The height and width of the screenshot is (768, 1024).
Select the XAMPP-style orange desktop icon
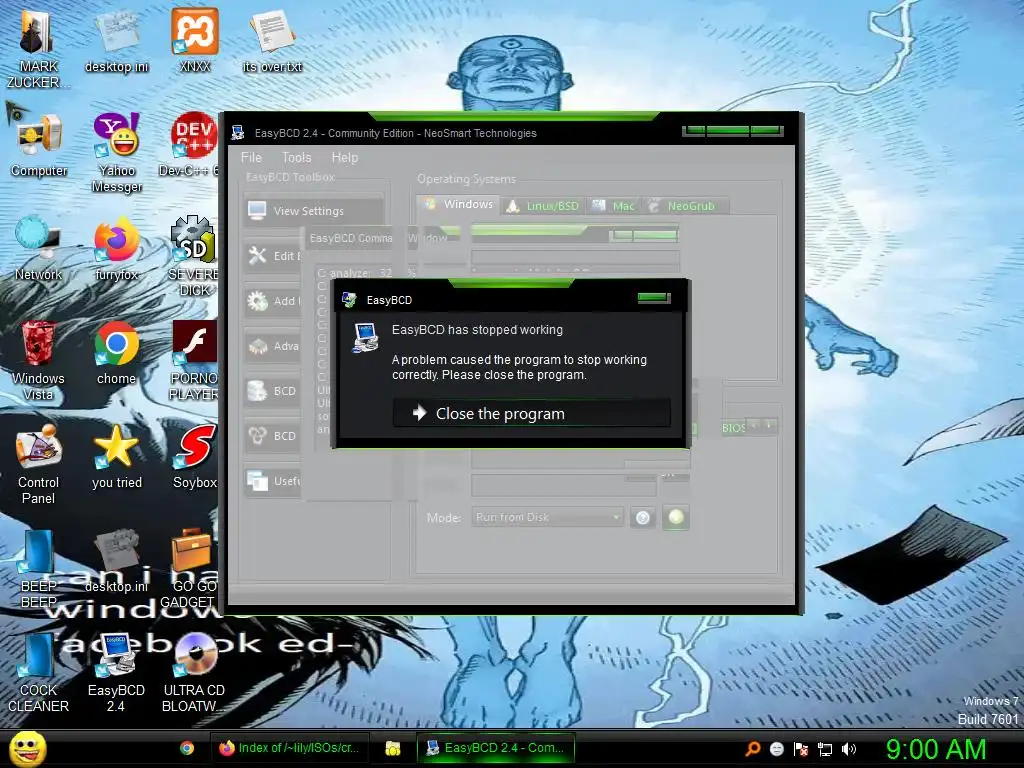195,41
